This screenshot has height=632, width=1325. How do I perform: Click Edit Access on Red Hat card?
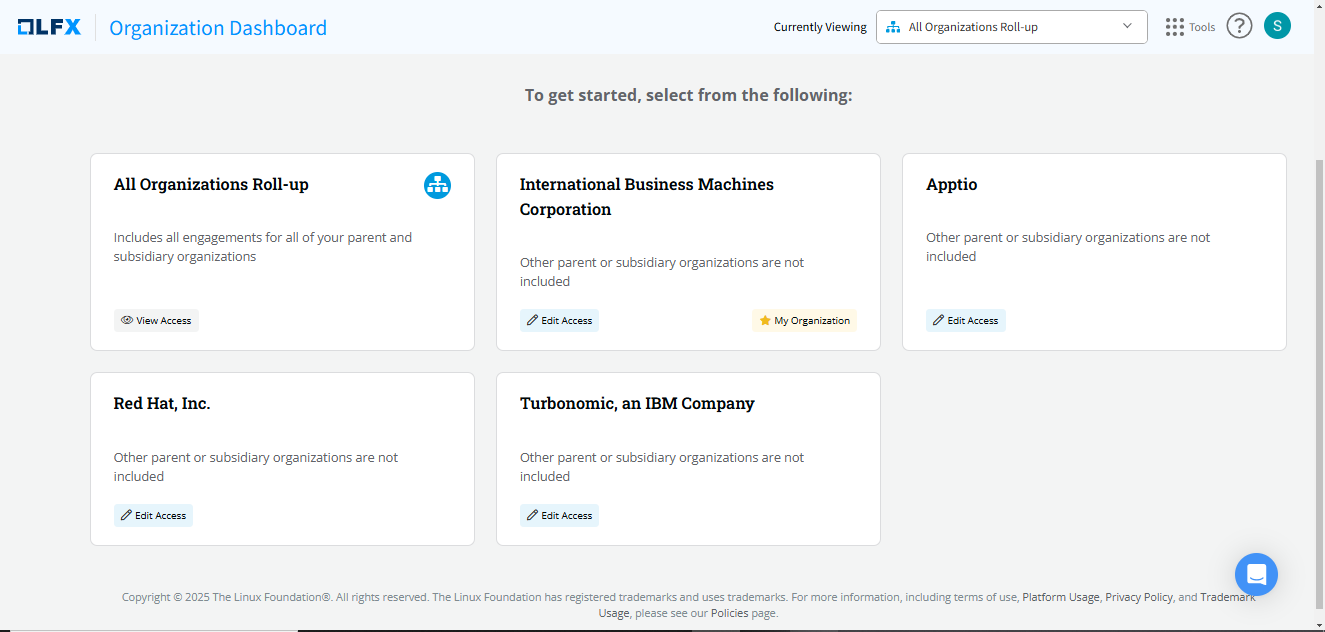[153, 516]
